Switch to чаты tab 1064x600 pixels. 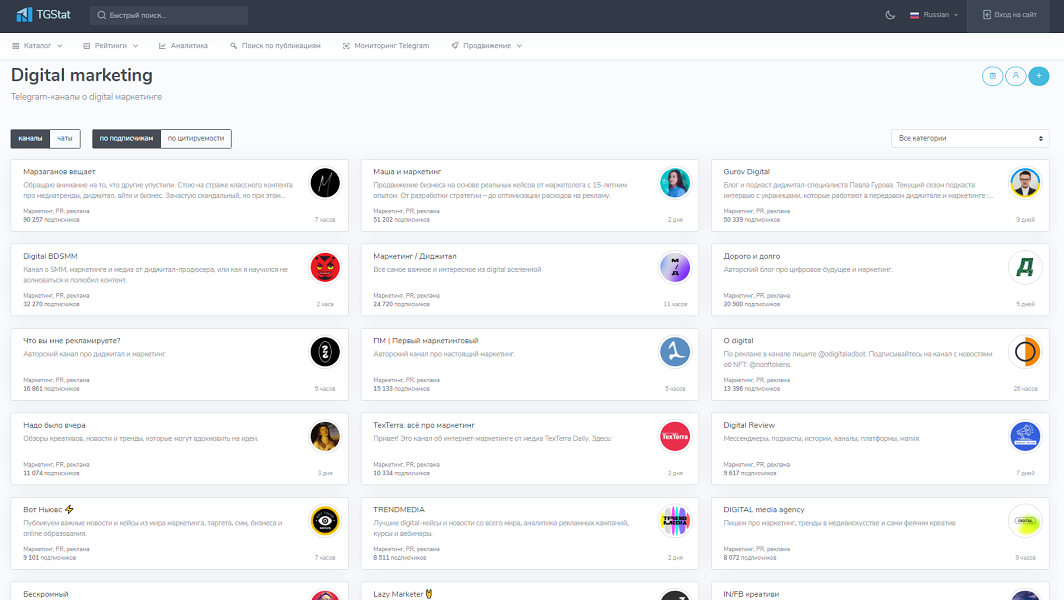(64, 138)
